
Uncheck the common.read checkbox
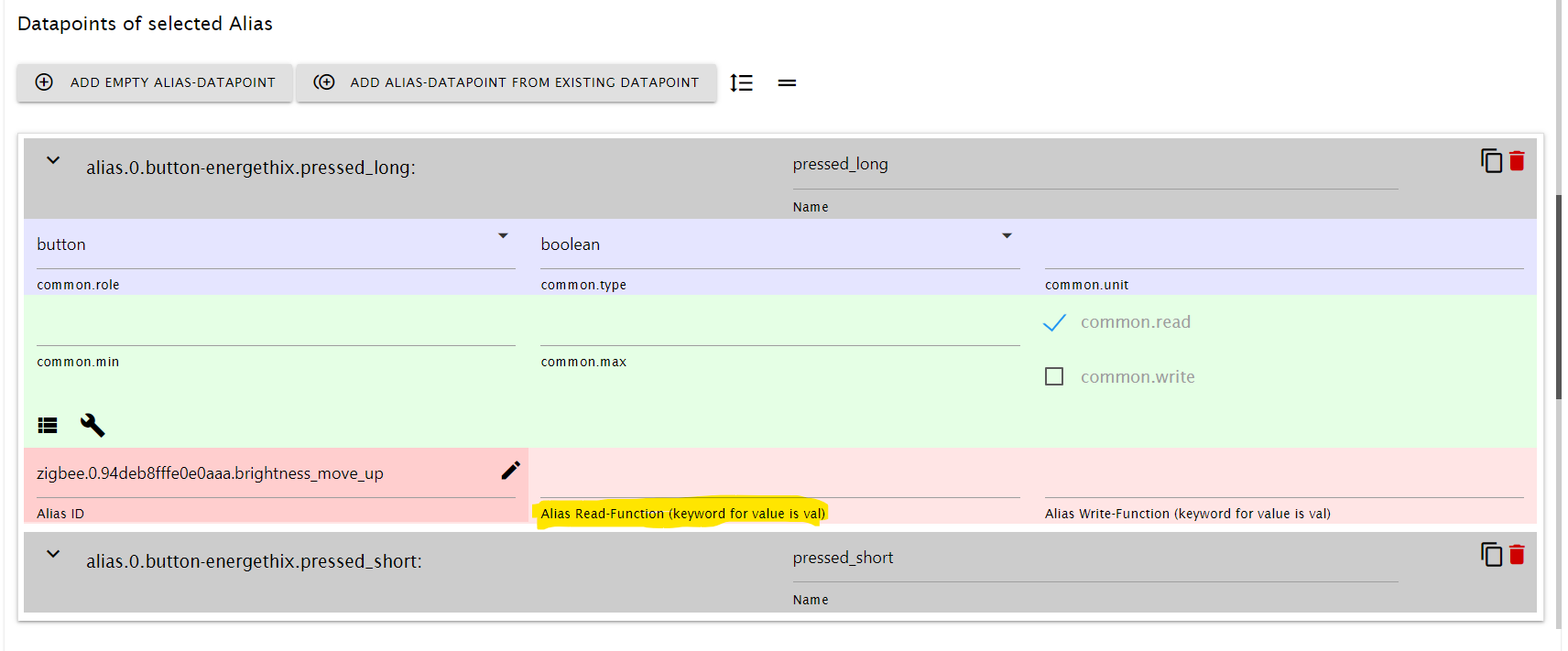pos(1055,322)
